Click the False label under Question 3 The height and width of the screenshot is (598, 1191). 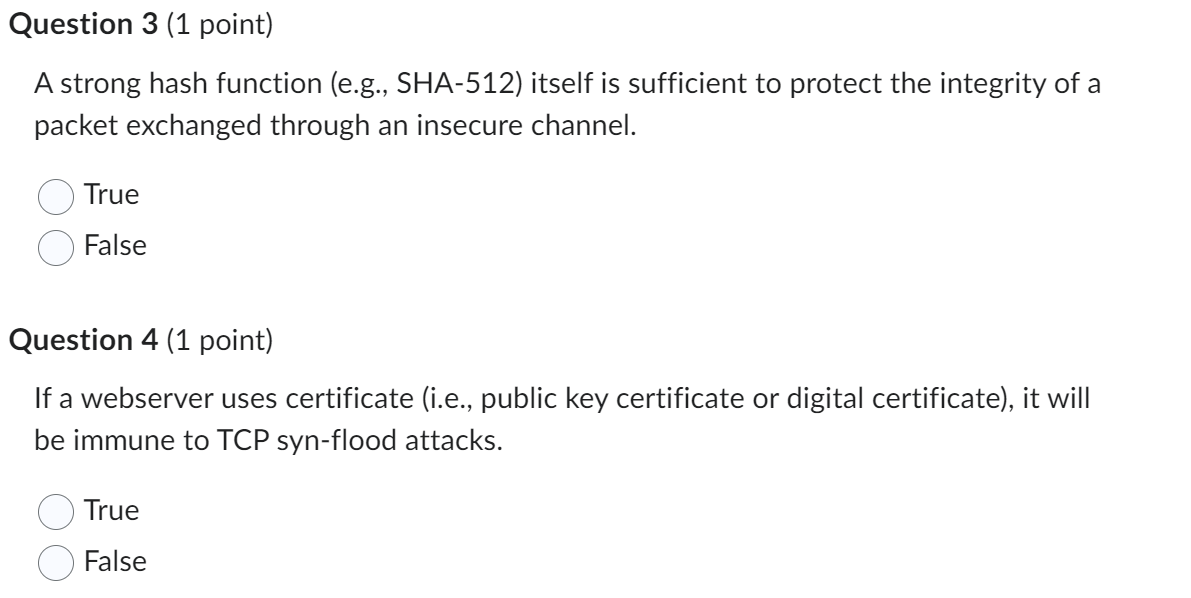point(118,244)
